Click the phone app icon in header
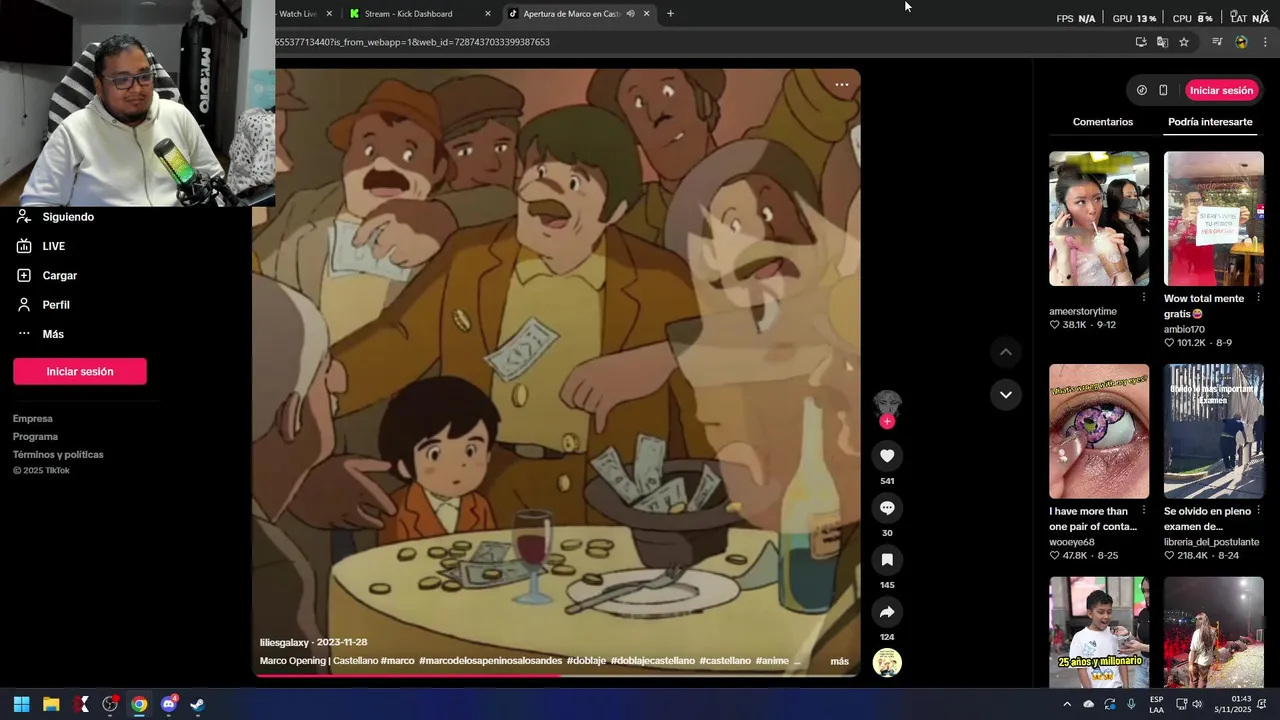This screenshot has height=720, width=1280. pyautogui.click(x=1163, y=90)
